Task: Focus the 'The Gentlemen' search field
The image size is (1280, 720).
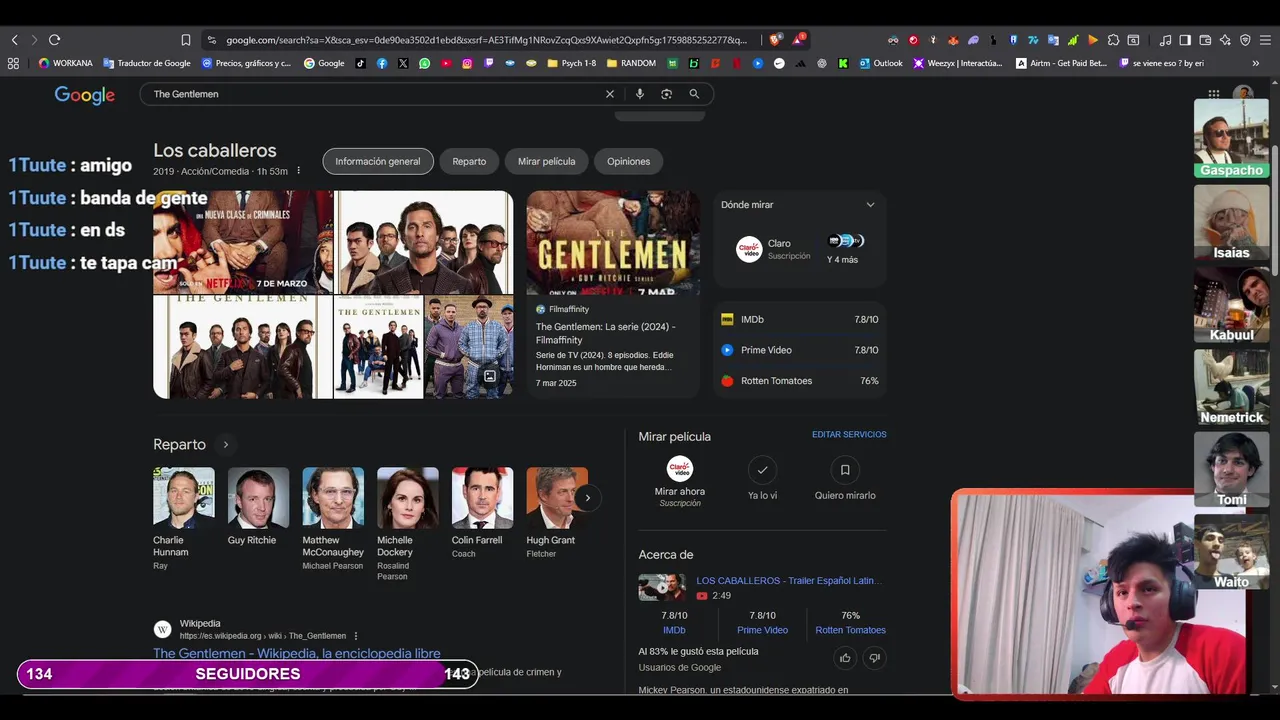Action: click(x=375, y=94)
